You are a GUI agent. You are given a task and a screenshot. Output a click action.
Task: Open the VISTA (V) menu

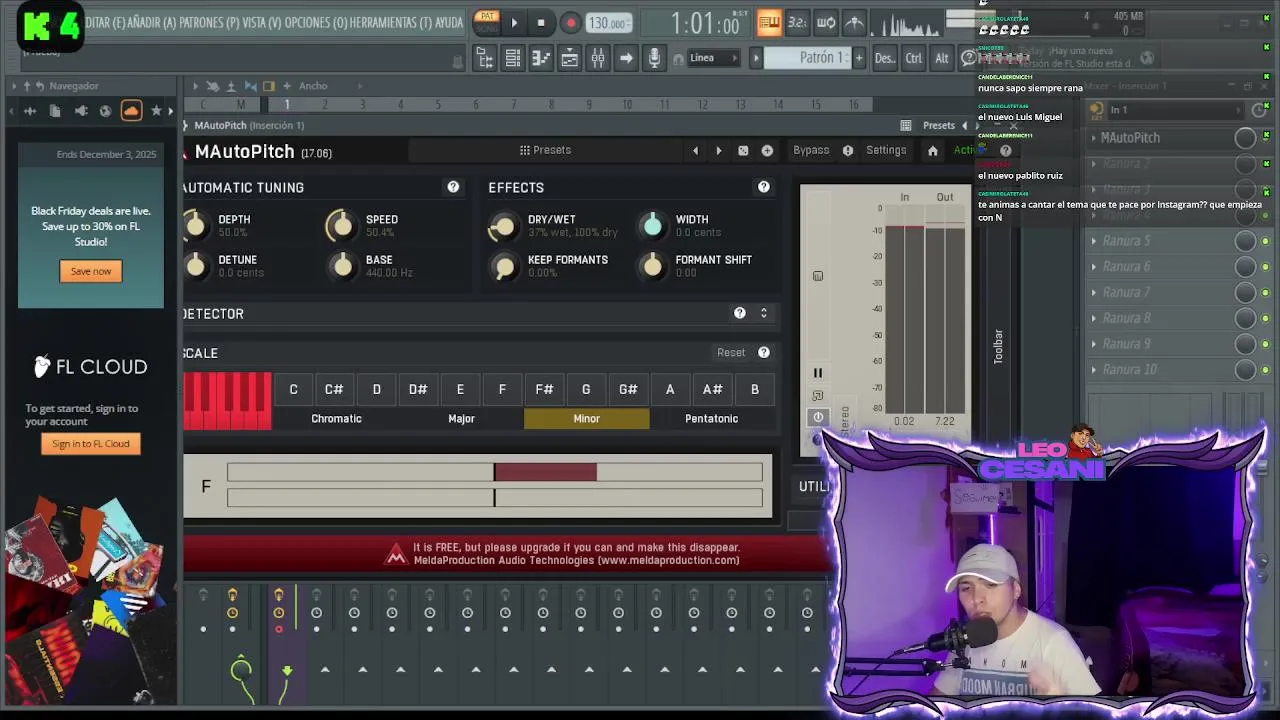[x=262, y=22]
